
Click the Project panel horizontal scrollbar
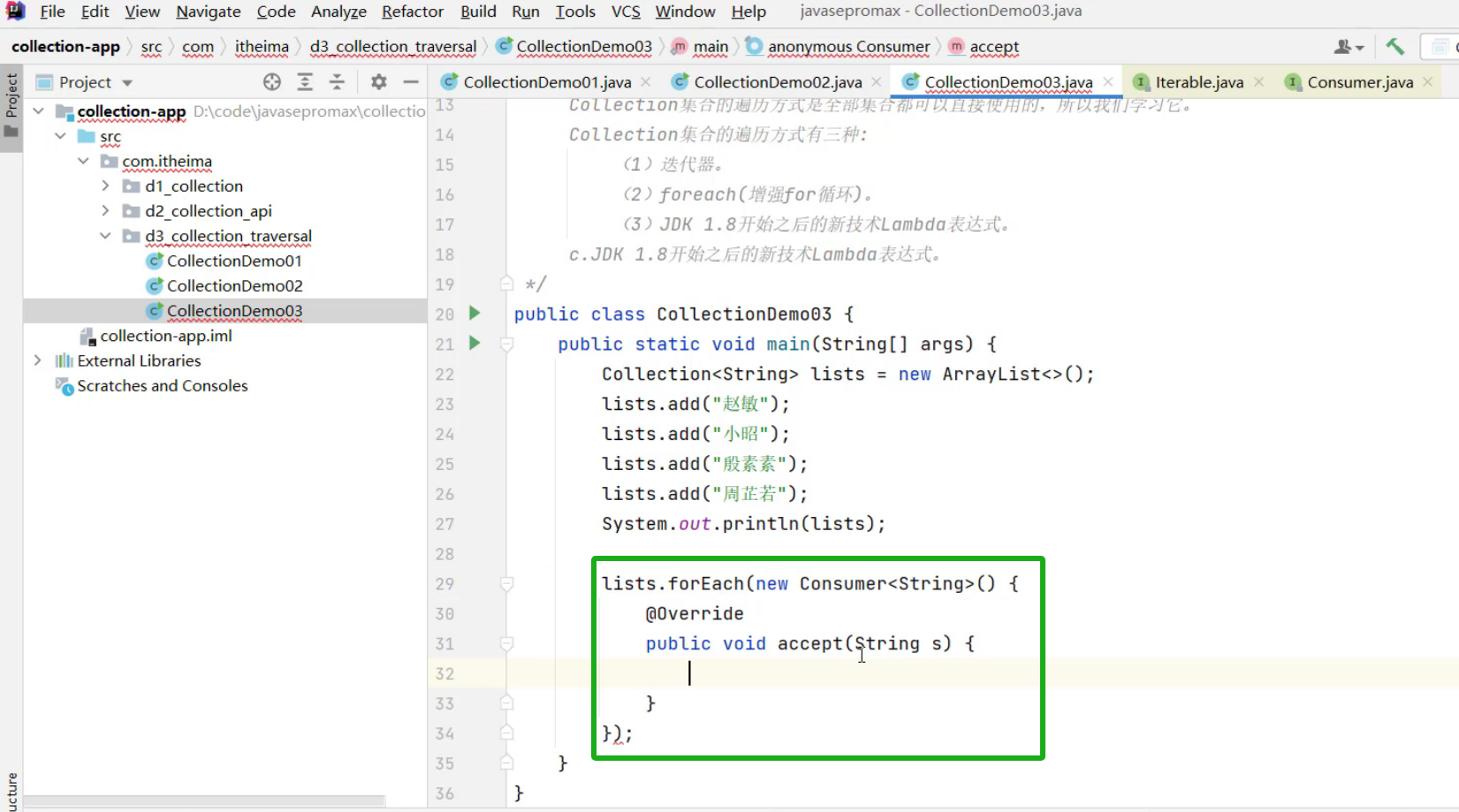(205, 801)
